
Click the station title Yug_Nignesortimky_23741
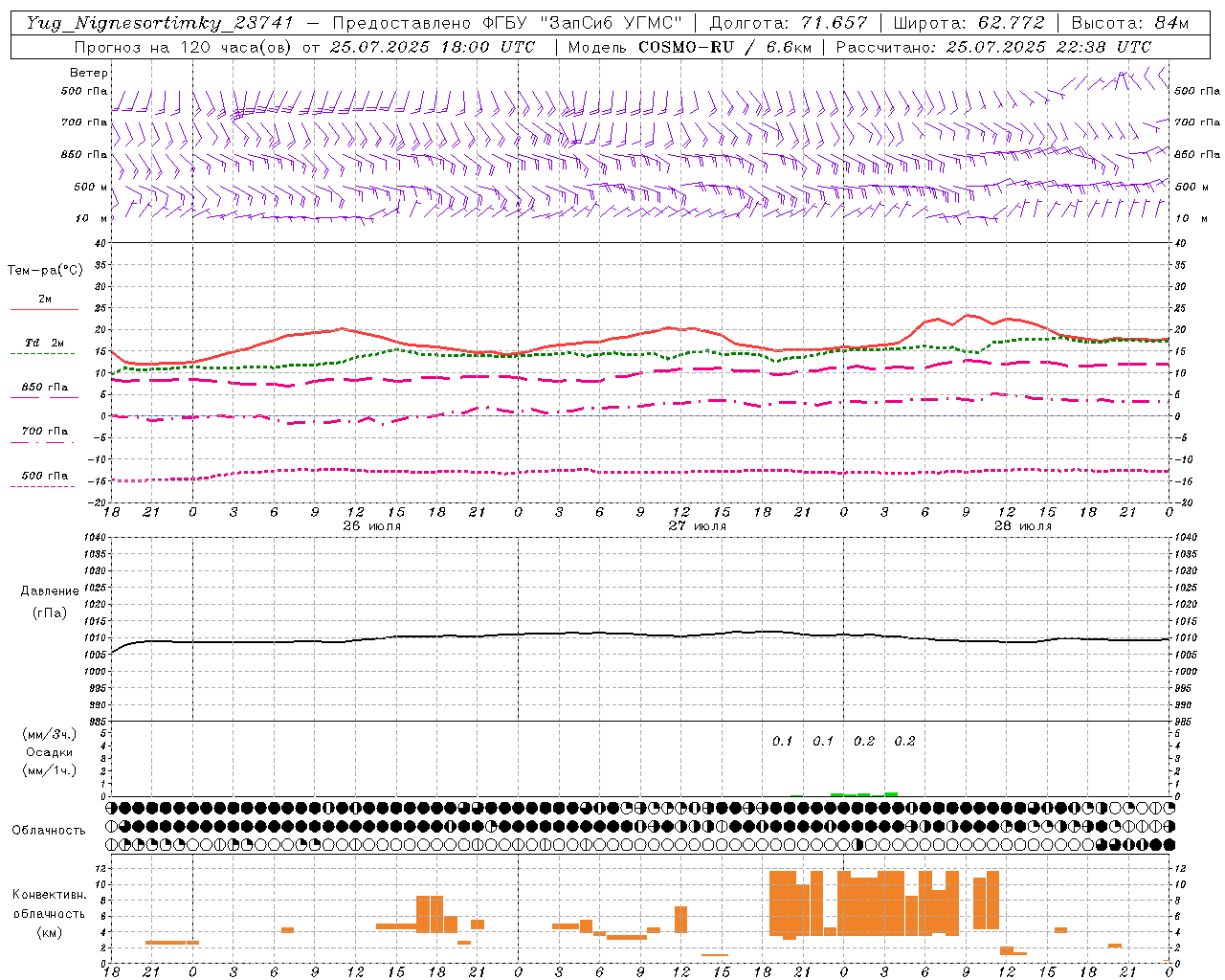pos(160,23)
